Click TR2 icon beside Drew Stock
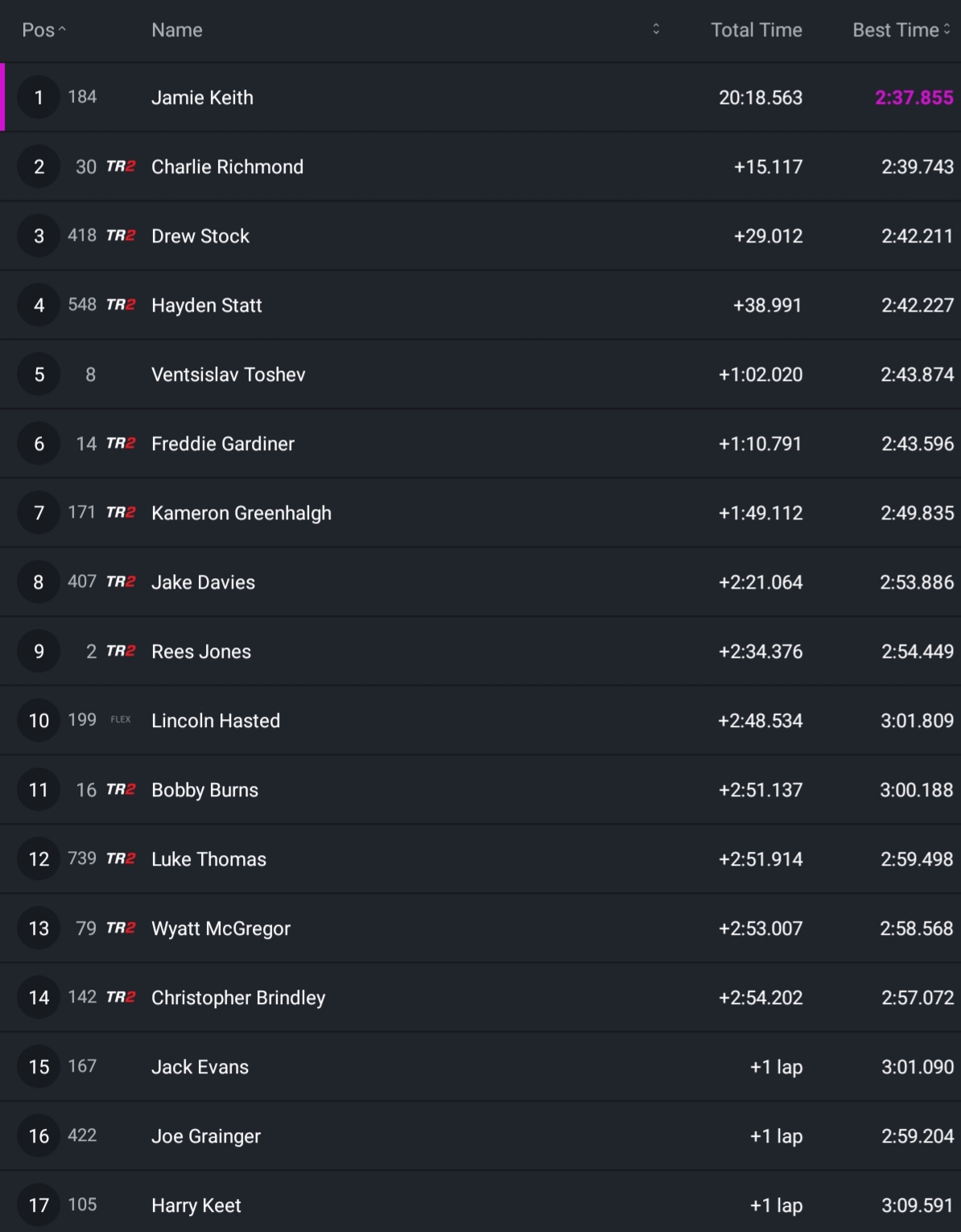This screenshot has height=1232, width=961. click(x=121, y=236)
